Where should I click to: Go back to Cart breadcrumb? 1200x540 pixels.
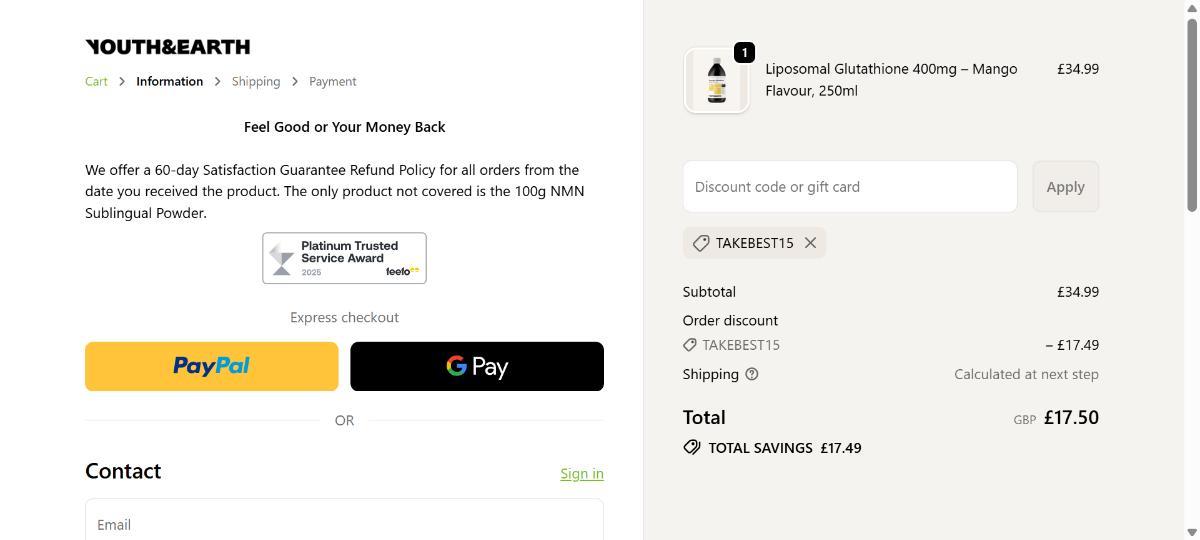pyautogui.click(x=96, y=81)
